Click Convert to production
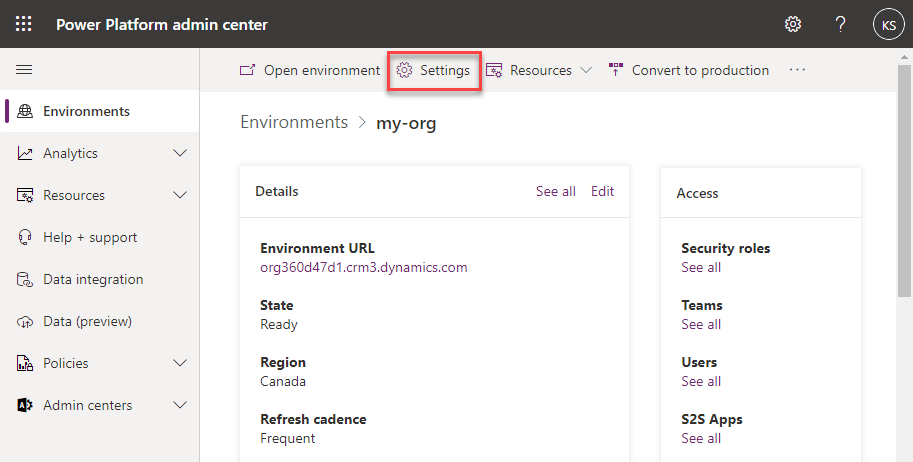Viewport: 913px width, 462px height. pyautogui.click(x=689, y=70)
